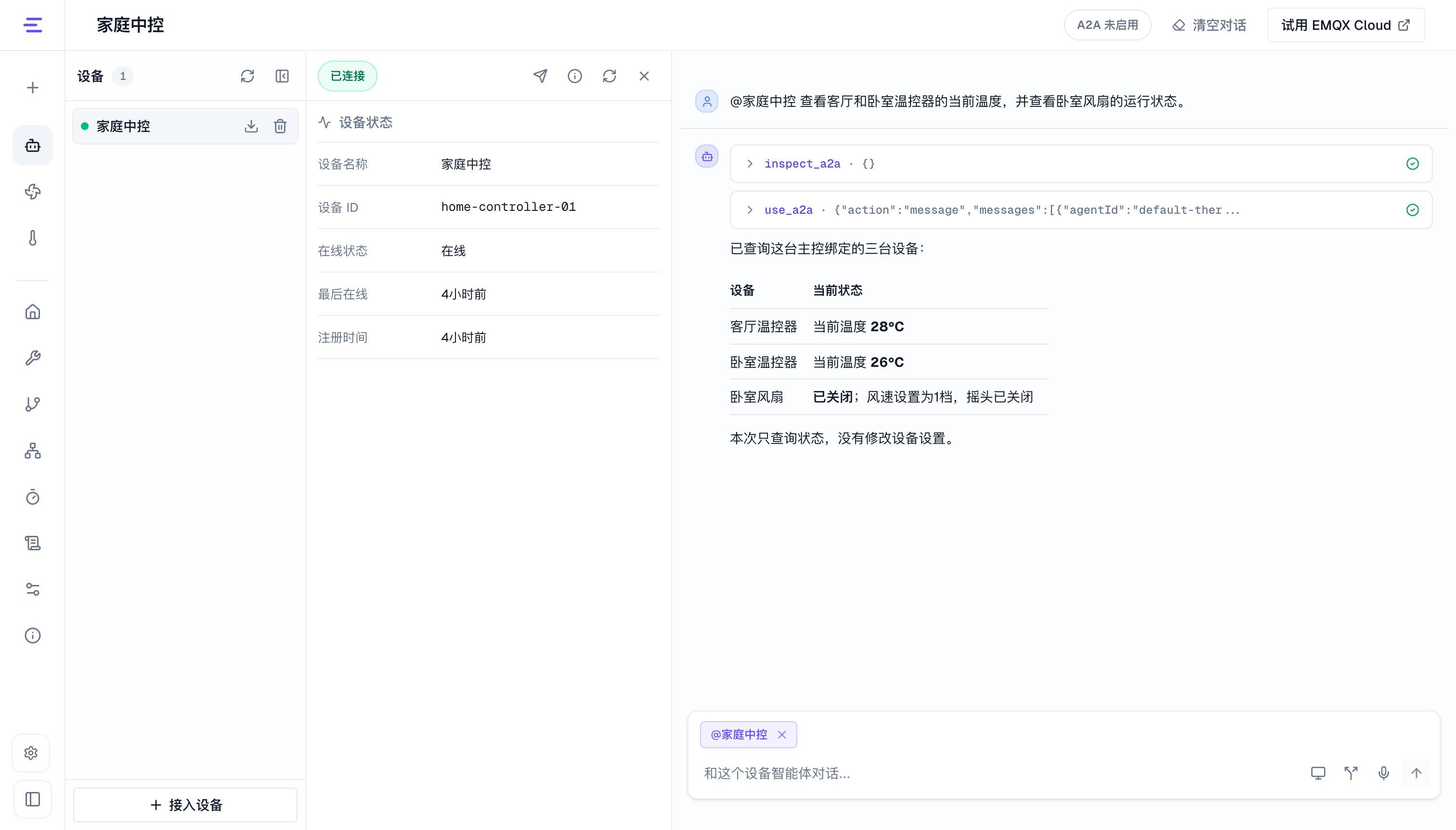
Task: Clear the conversation with 清空对话
Action: 1209,25
